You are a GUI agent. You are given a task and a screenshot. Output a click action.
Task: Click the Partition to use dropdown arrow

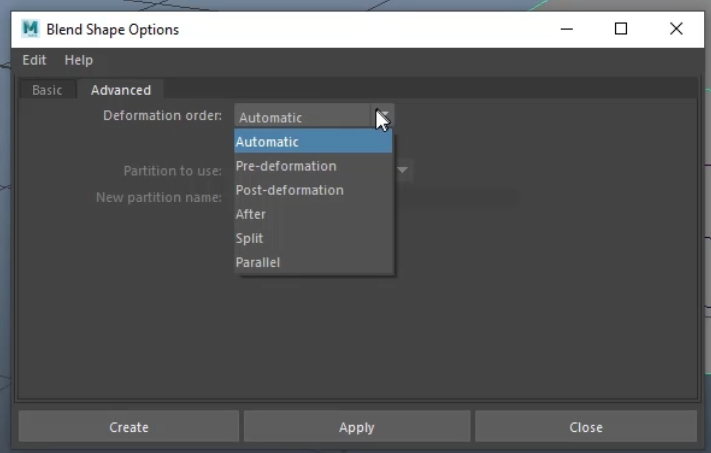[x=403, y=170]
